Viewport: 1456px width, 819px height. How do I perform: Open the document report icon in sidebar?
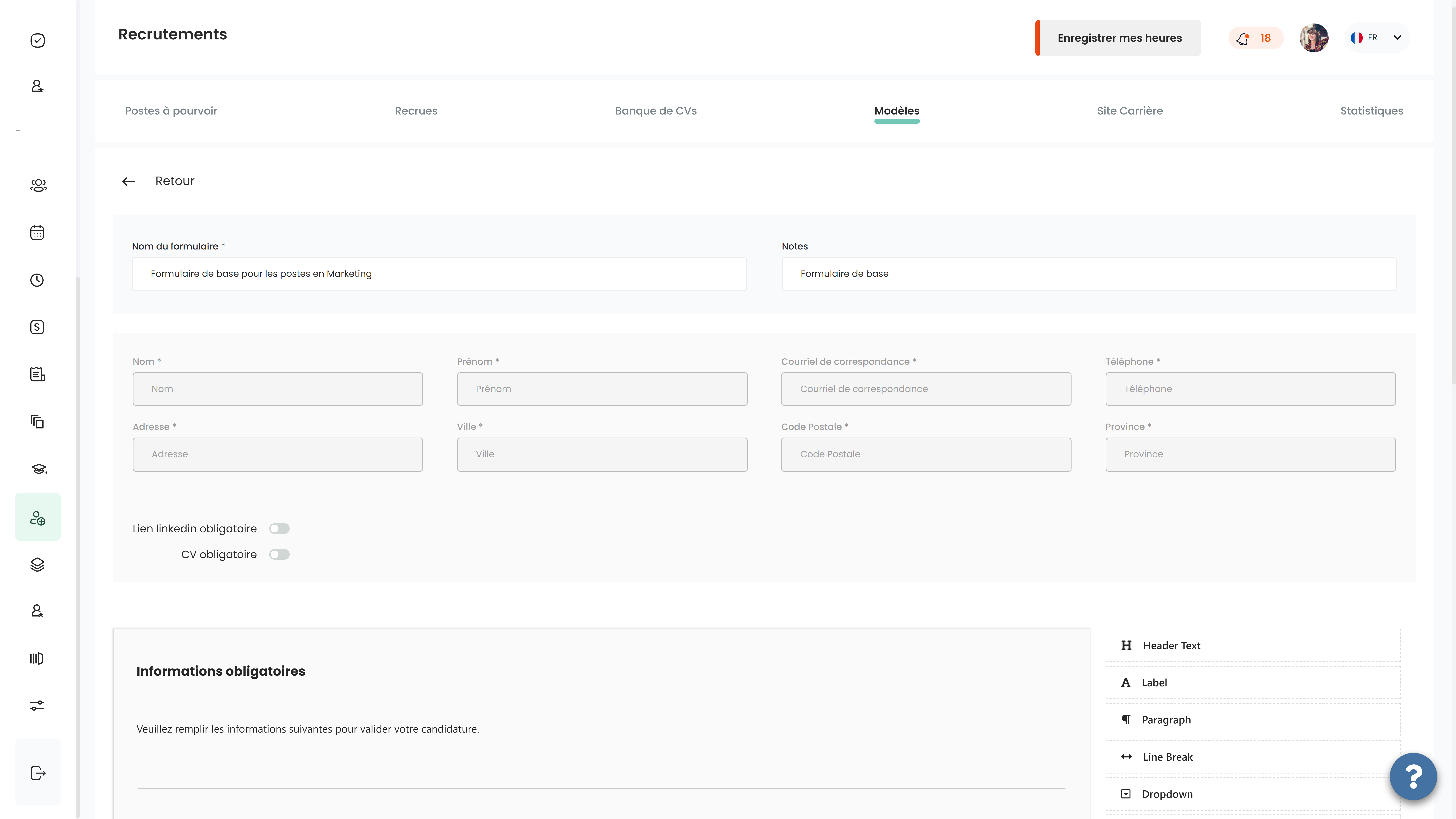pos(37,374)
